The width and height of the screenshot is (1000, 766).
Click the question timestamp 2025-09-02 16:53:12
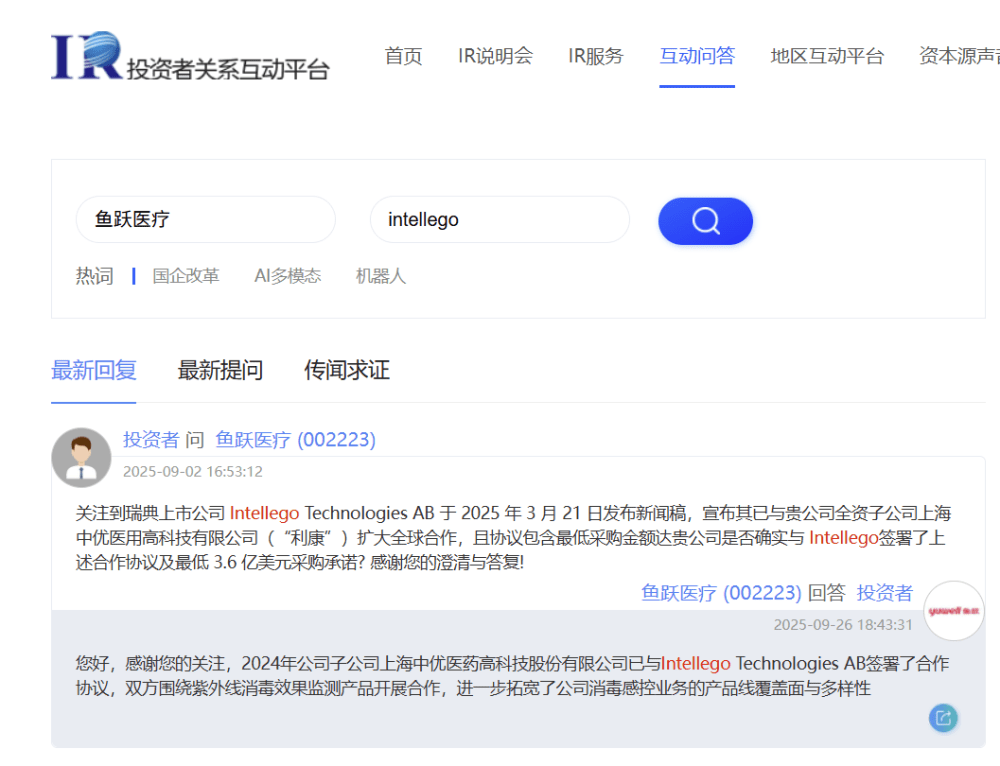click(193, 471)
